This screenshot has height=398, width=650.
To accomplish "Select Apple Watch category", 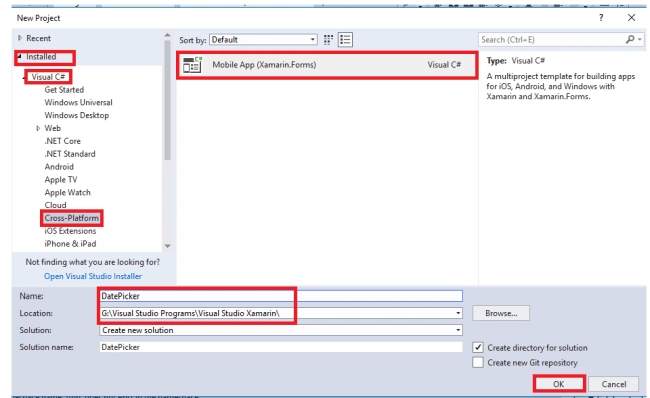I will (68, 193).
